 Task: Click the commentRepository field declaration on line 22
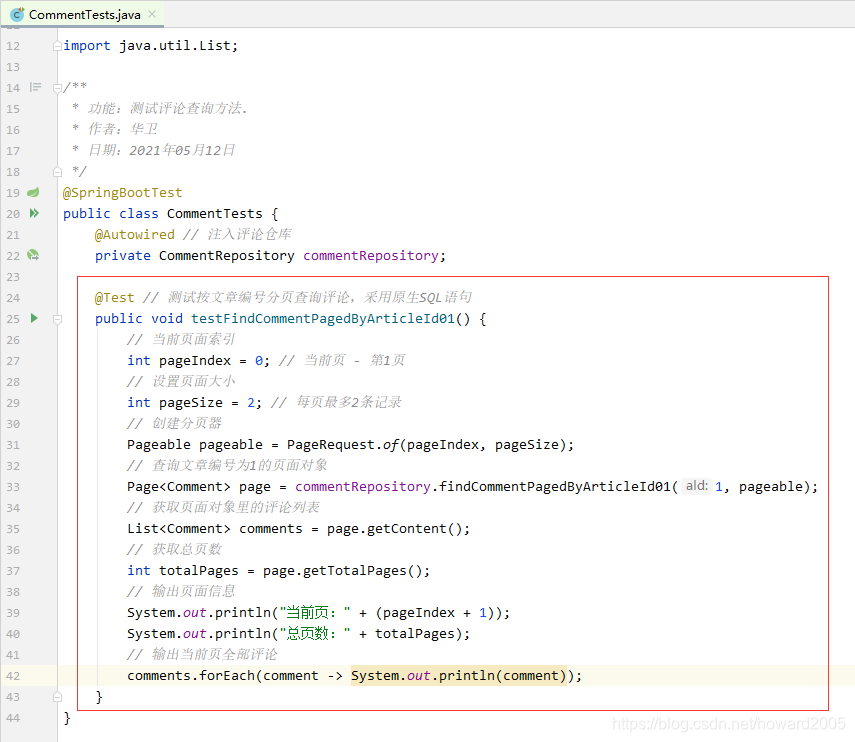coord(371,256)
